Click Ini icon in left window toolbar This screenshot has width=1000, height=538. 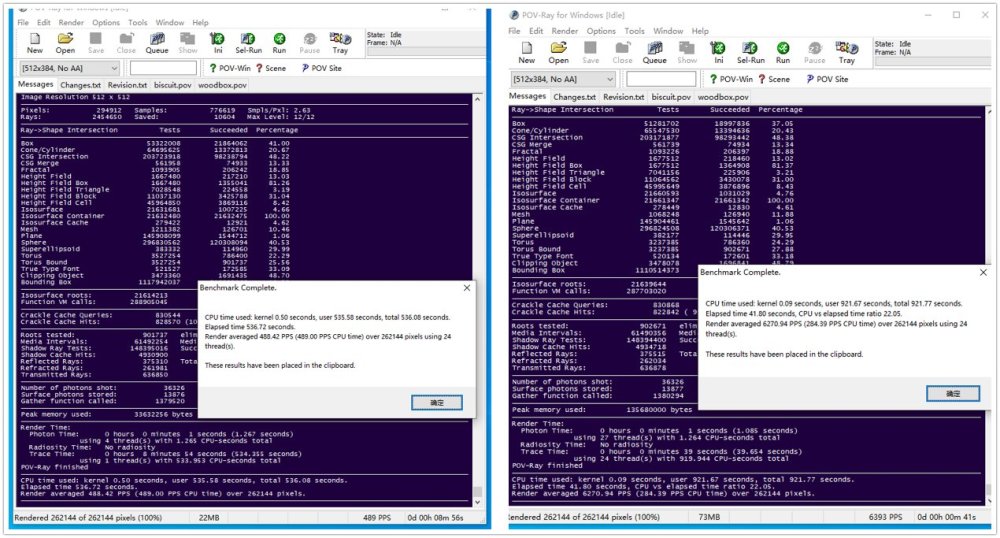[x=217, y=43]
